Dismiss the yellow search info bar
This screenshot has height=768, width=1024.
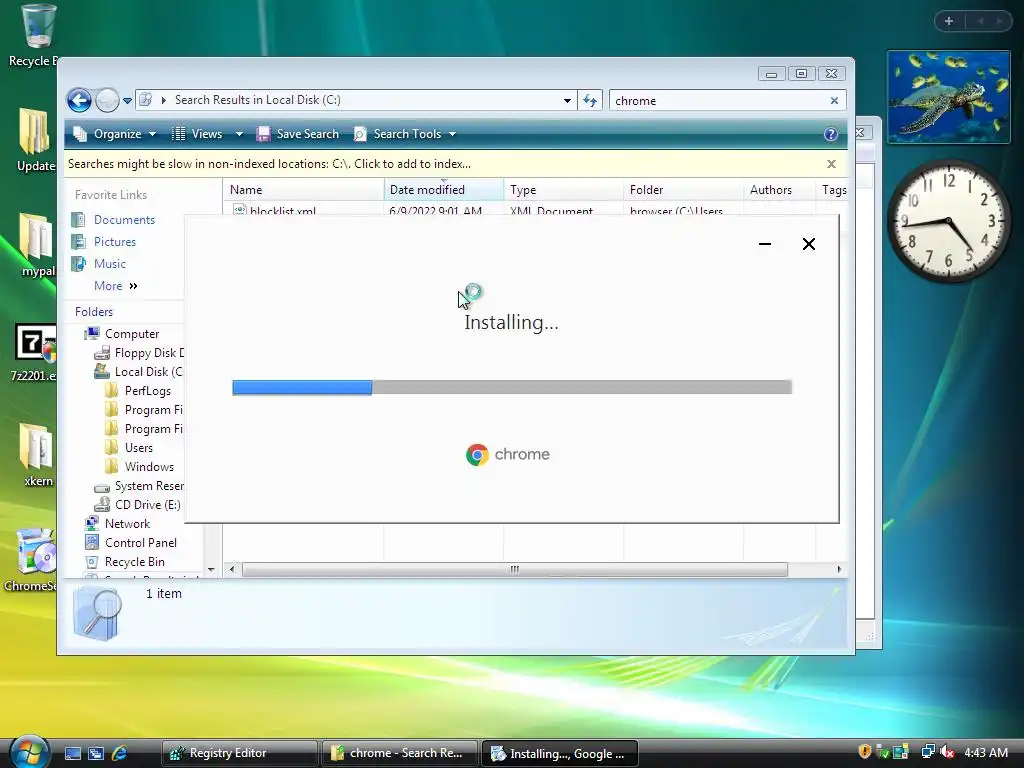(831, 164)
